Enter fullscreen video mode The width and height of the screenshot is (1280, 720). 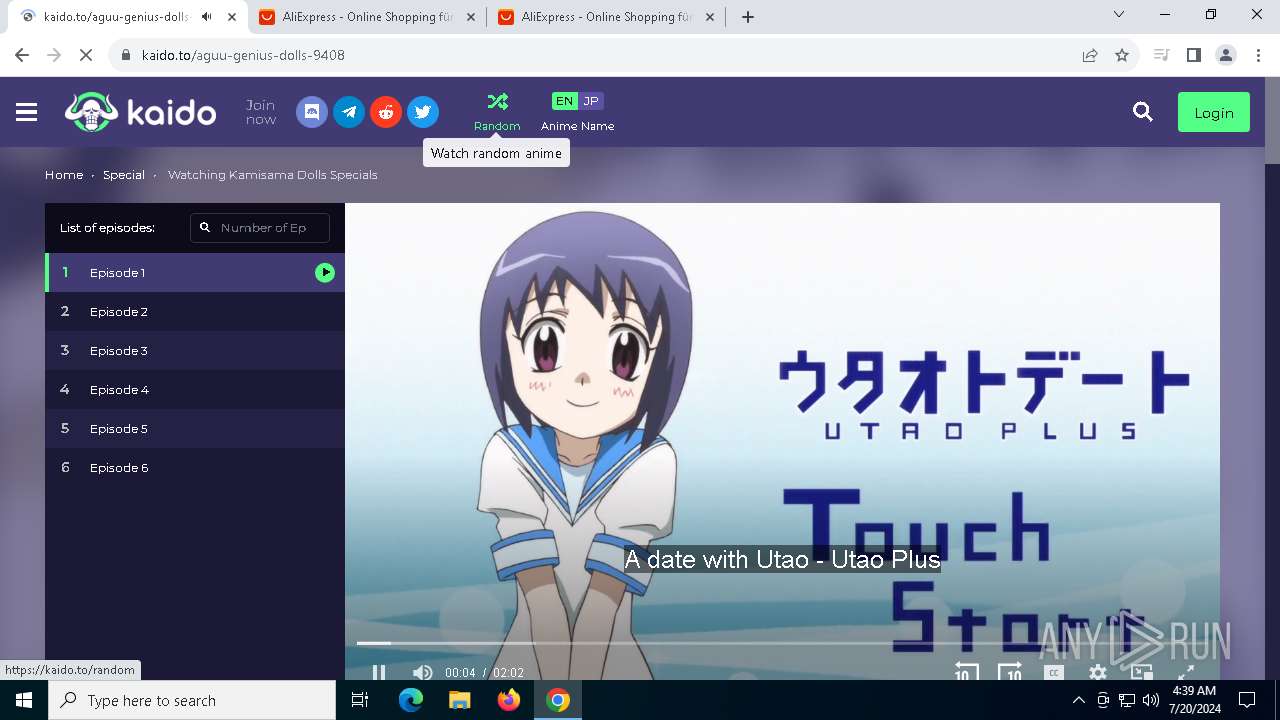point(1186,673)
